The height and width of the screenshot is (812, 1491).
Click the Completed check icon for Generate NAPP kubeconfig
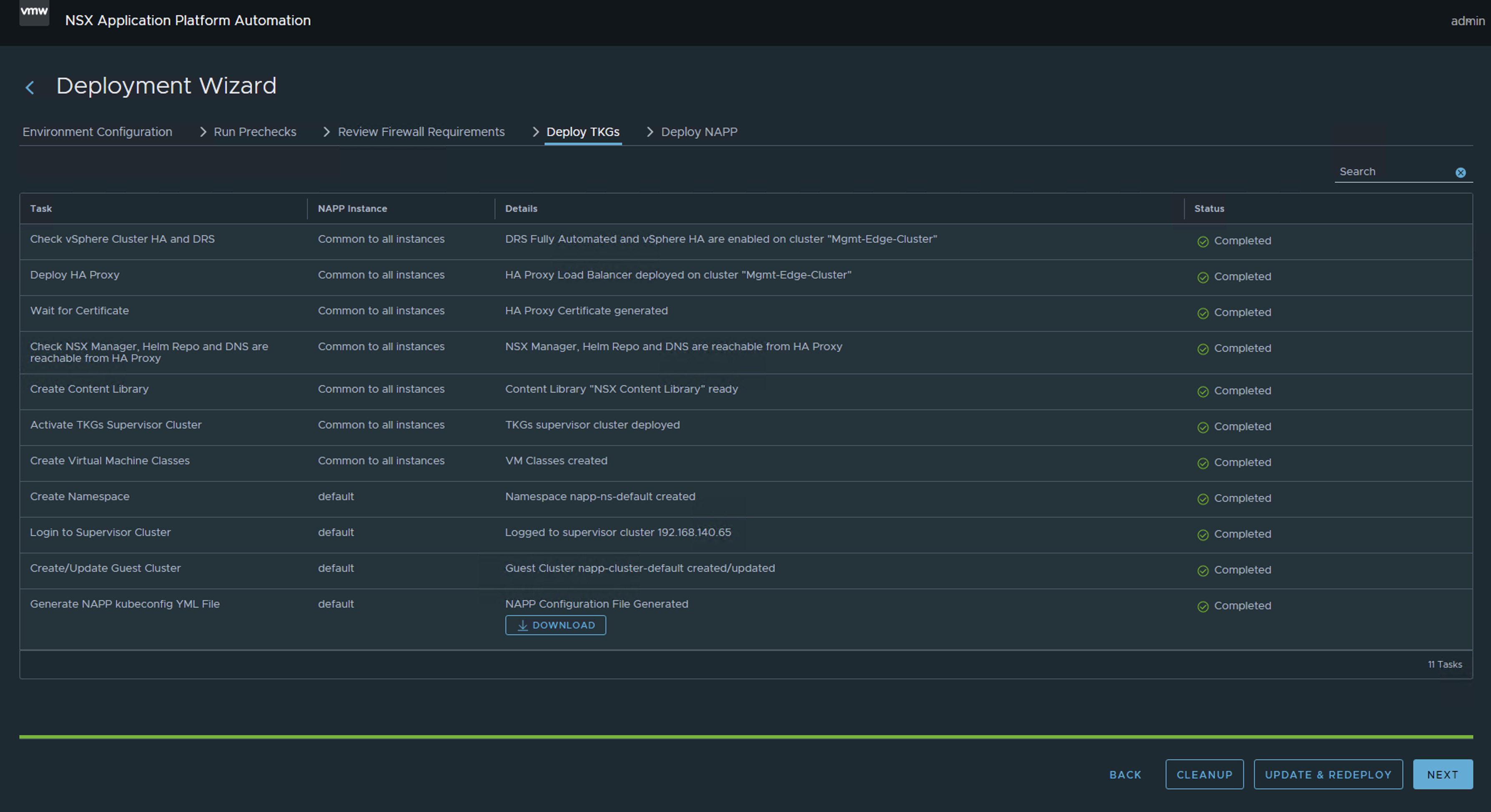1203,606
